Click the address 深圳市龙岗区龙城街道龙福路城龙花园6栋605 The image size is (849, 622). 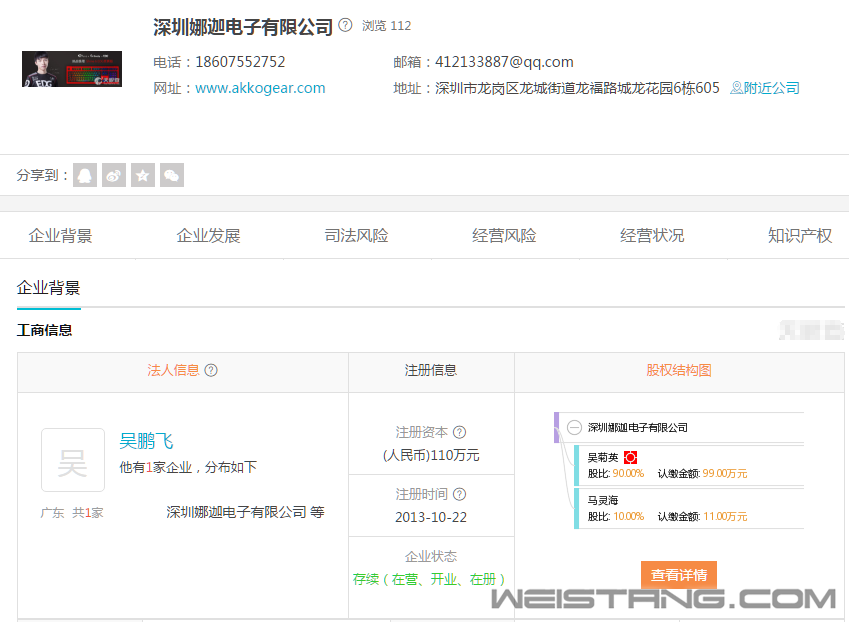(577, 88)
